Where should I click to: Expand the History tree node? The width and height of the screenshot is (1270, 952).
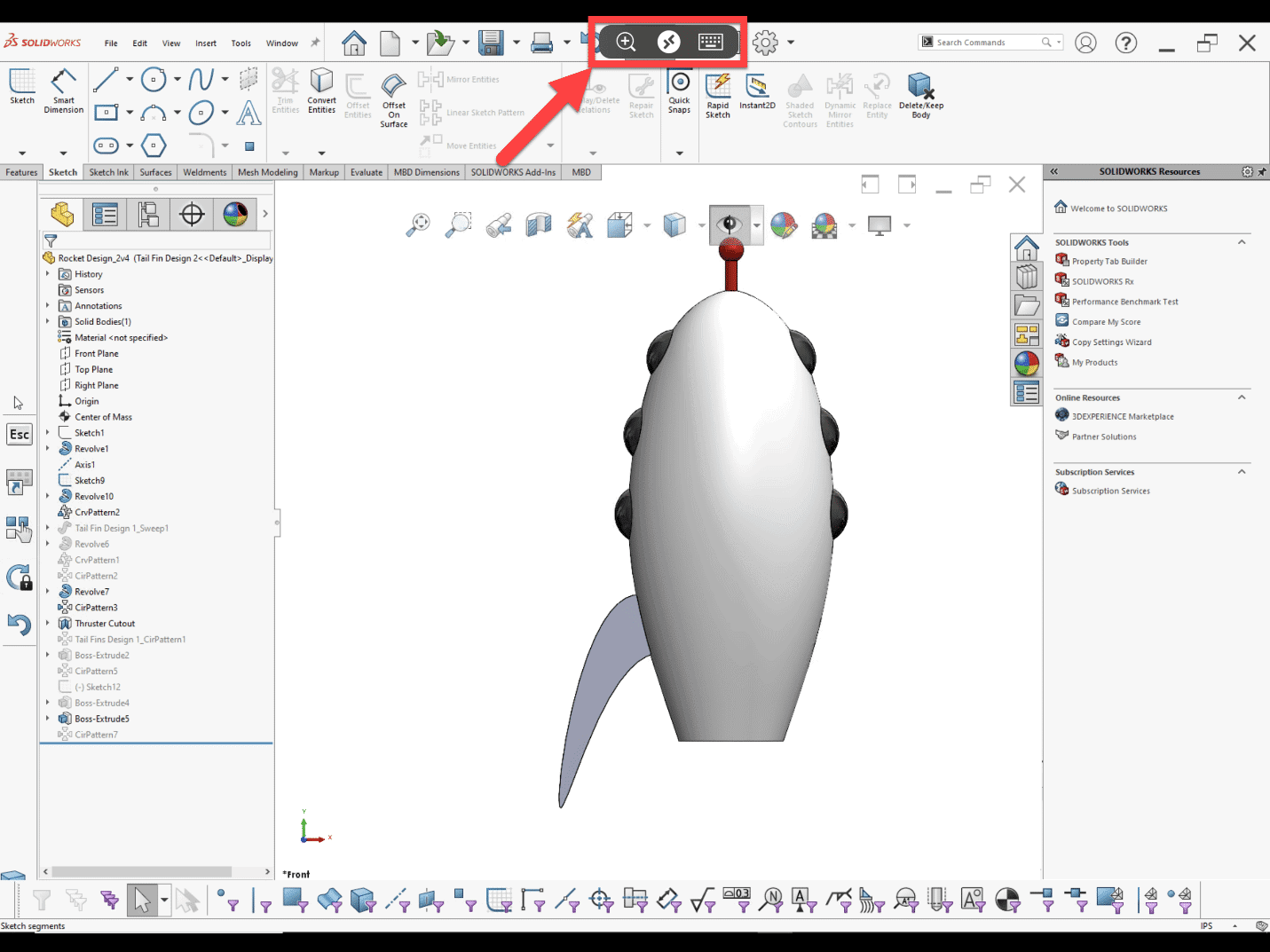click(47, 274)
